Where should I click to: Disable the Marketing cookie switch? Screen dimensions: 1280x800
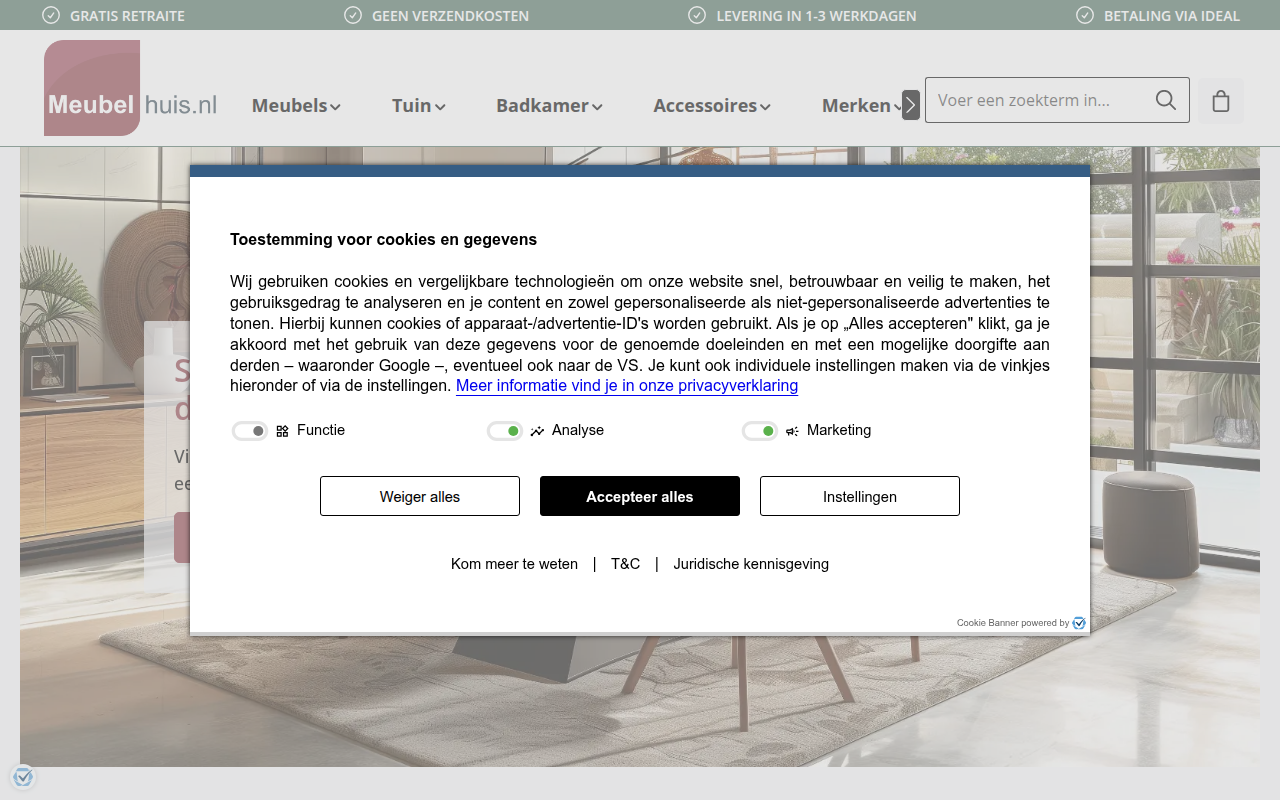(760, 431)
